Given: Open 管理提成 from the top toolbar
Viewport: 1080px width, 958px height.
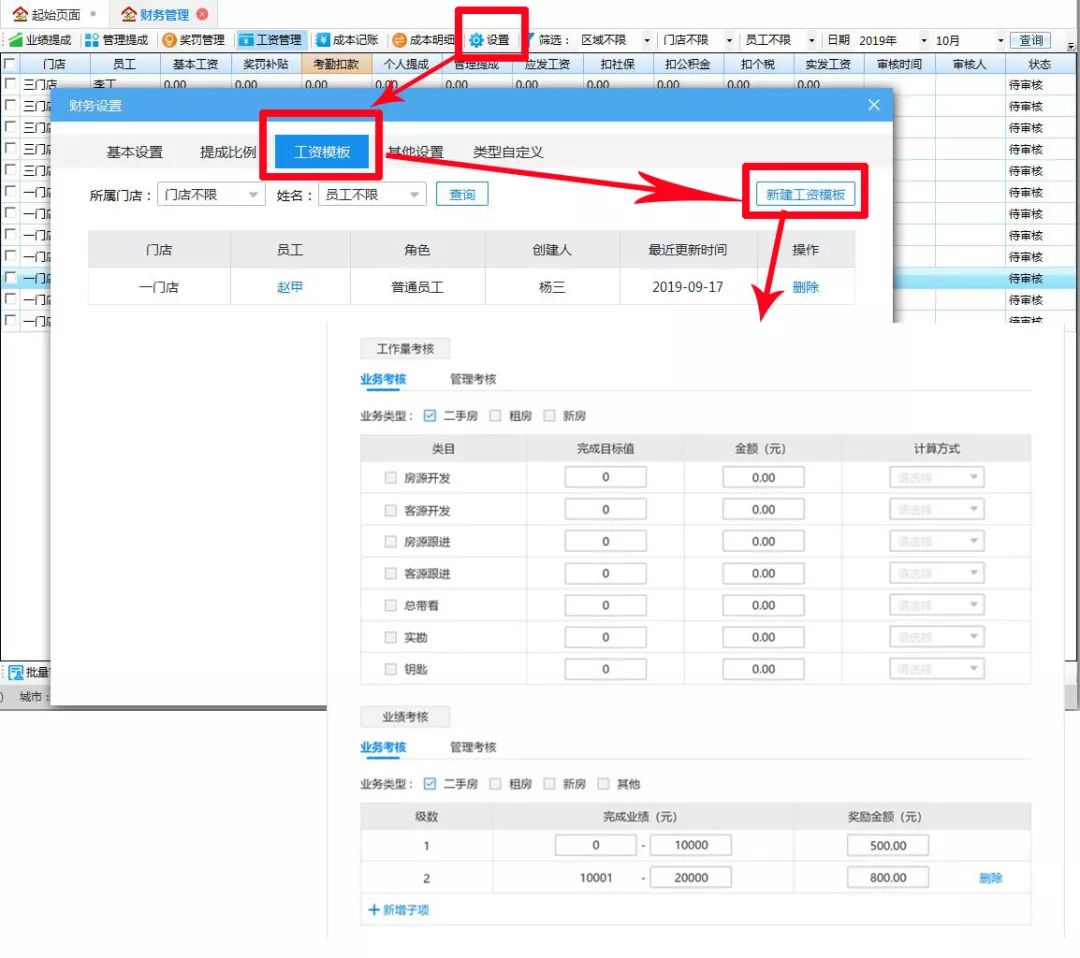Looking at the screenshot, I should [118, 40].
